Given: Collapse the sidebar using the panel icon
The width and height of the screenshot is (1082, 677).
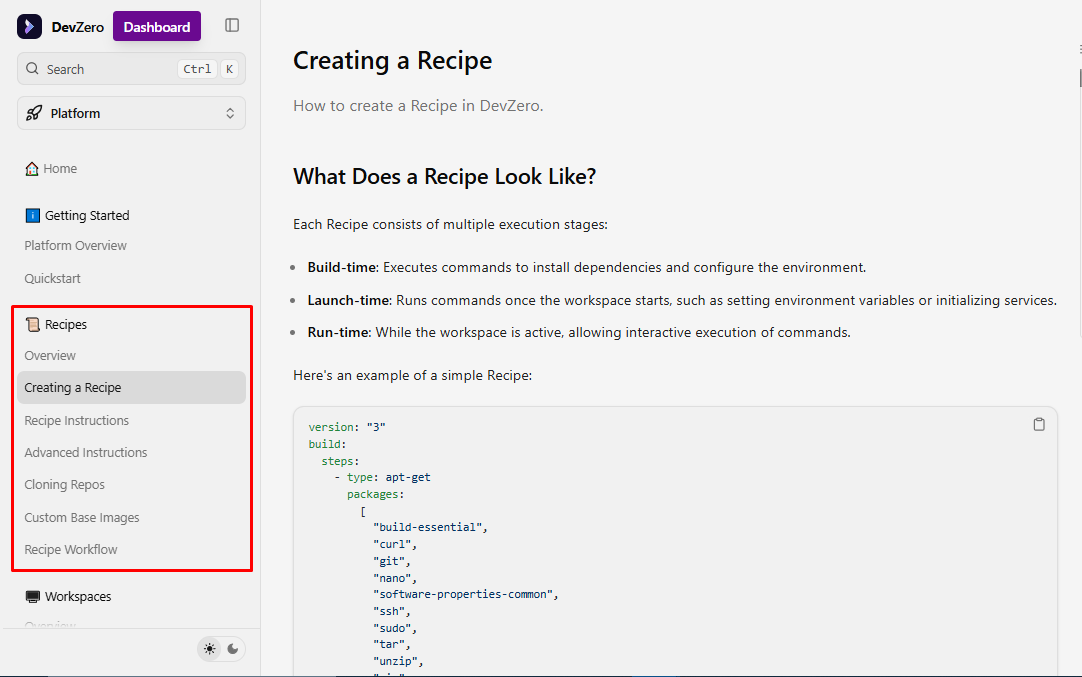Looking at the screenshot, I should pyautogui.click(x=232, y=25).
